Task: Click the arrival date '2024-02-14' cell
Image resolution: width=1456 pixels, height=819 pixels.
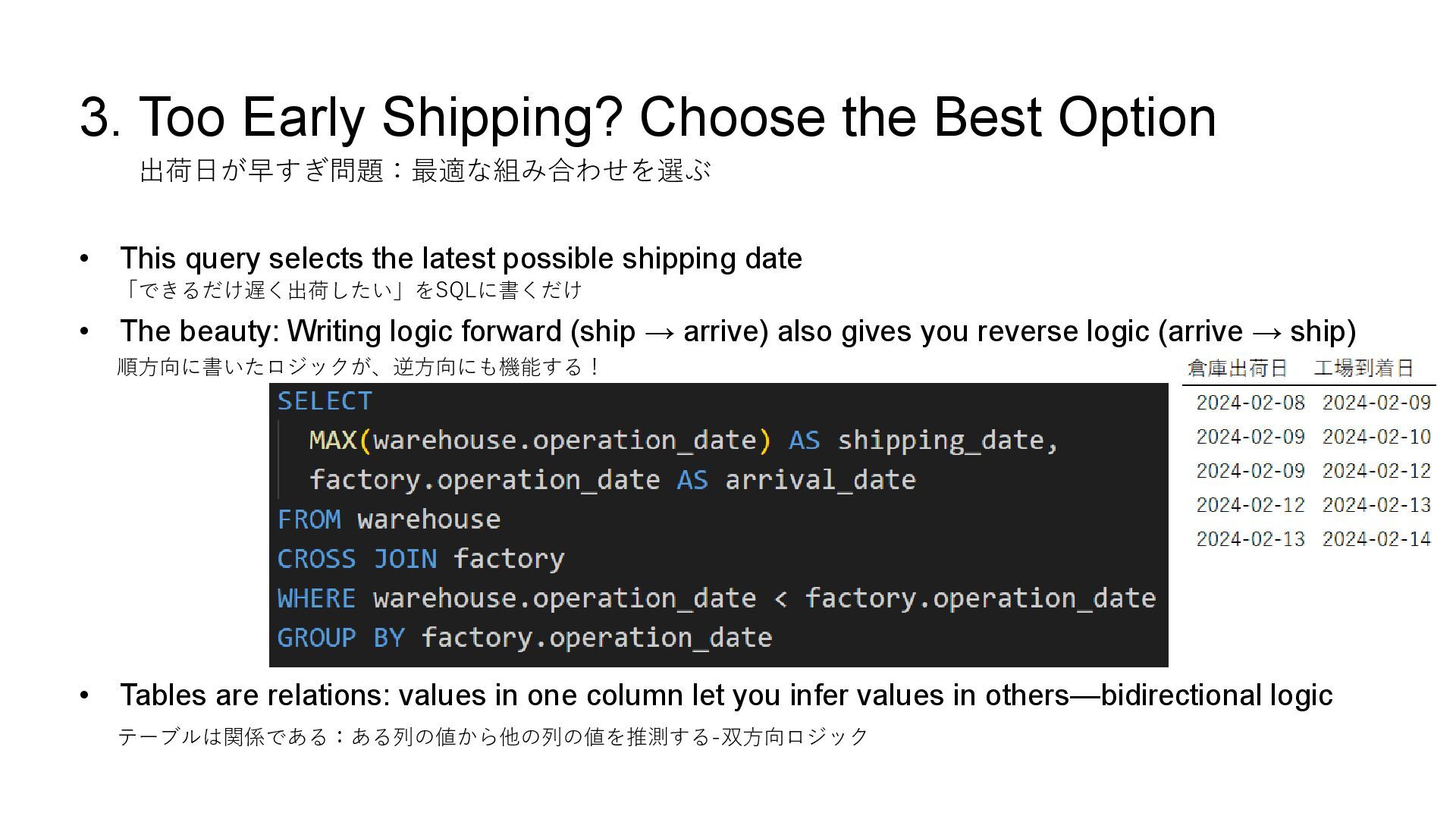Action: (1376, 539)
